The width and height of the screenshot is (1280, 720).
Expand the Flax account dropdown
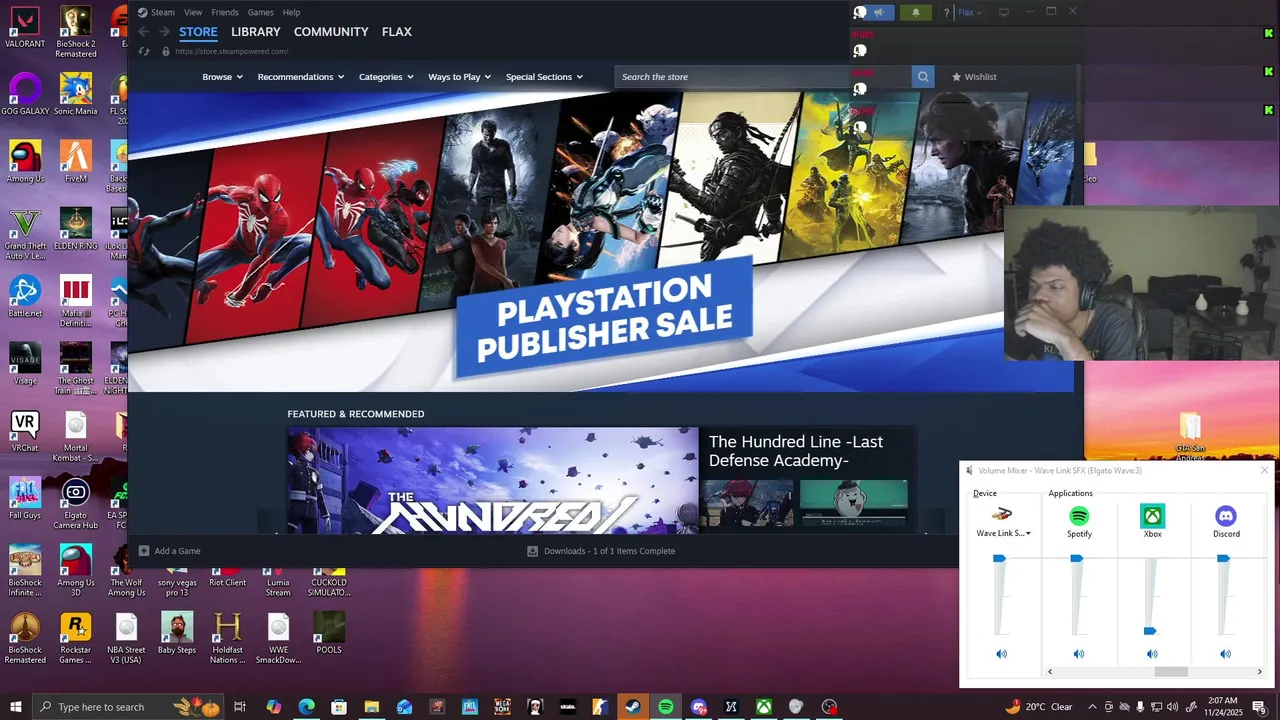point(970,13)
